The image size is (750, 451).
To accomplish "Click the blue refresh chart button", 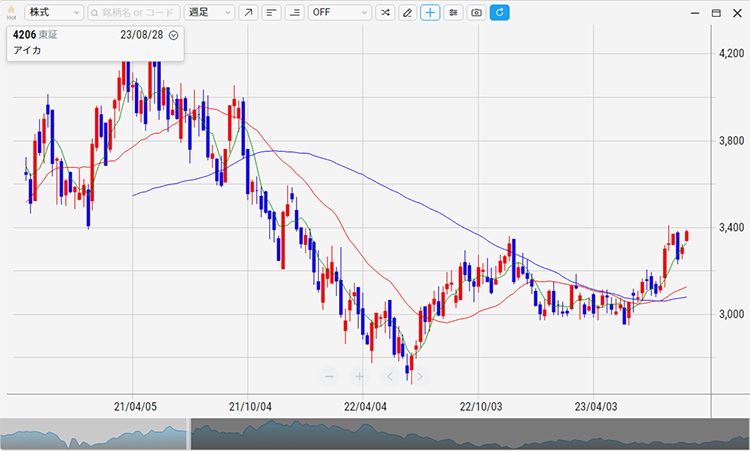I will [x=499, y=13].
